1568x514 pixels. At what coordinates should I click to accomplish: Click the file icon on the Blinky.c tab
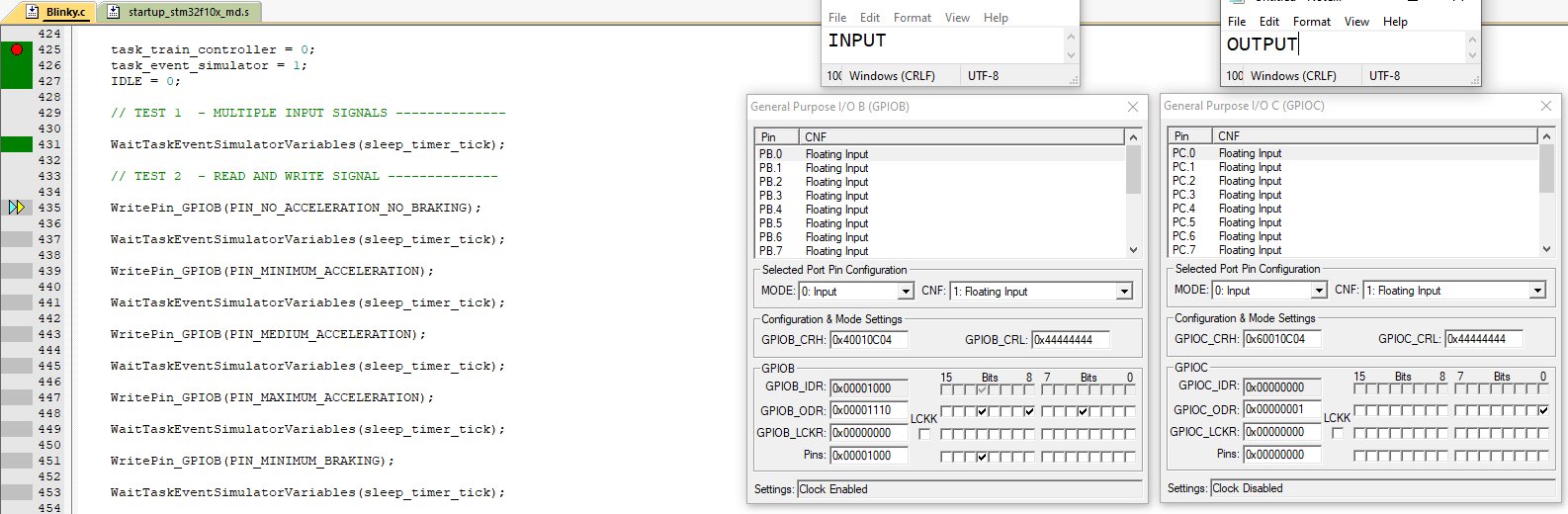(x=33, y=12)
